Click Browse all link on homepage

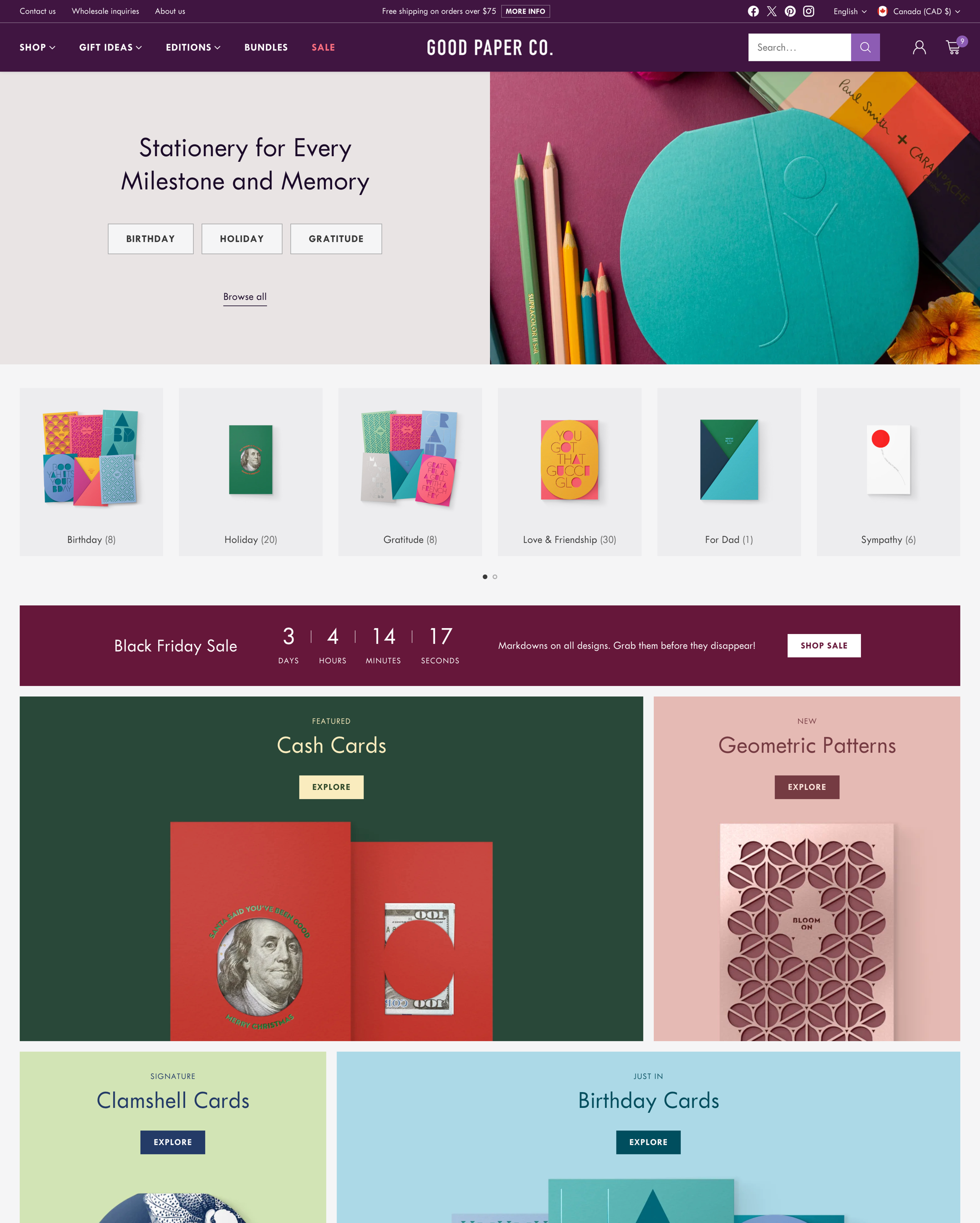(244, 296)
